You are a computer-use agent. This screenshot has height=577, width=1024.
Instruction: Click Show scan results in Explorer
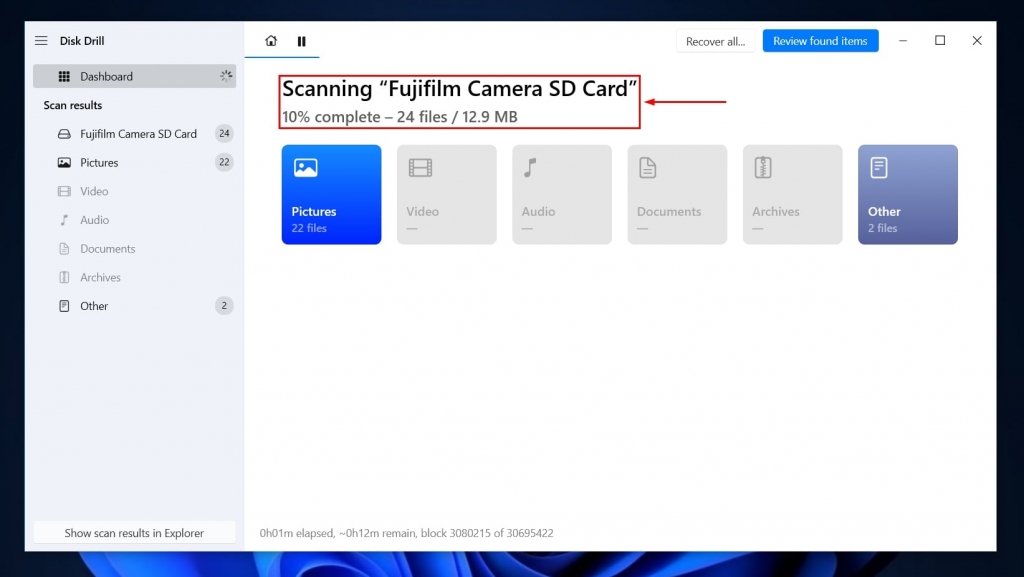134,532
